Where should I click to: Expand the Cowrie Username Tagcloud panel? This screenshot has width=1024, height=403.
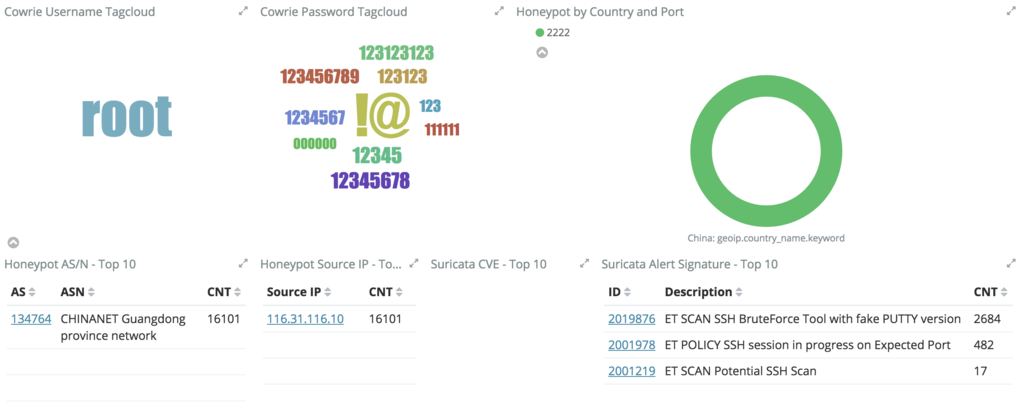coord(243,11)
